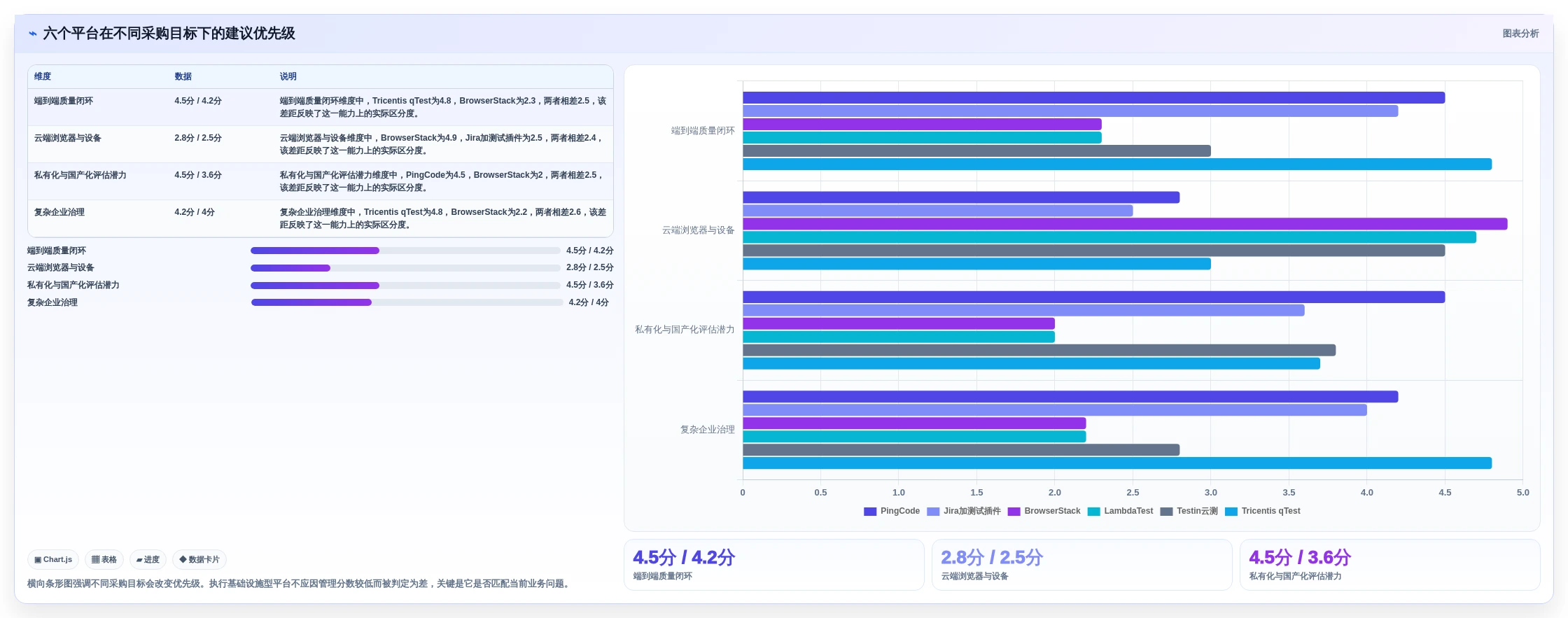Screen dimensions: 1568x618
Task: Toggle the Testin云测 legend entry
Action: coord(1189,511)
